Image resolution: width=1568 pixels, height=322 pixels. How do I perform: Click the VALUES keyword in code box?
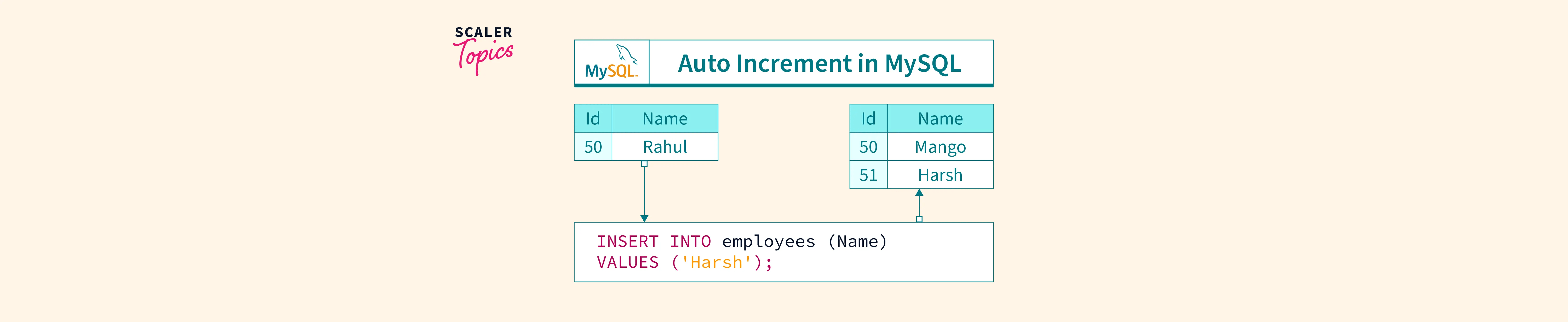[x=627, y=263]
